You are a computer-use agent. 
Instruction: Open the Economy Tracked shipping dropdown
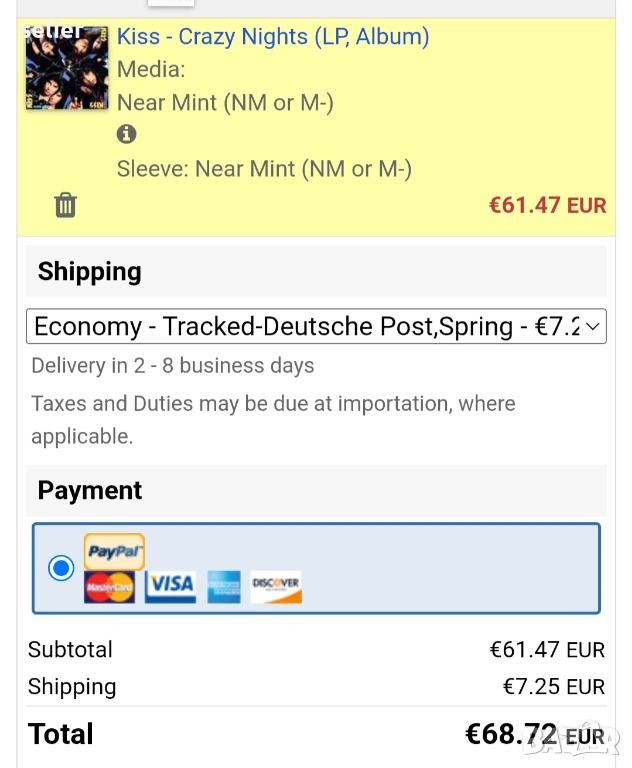[316, 327]
